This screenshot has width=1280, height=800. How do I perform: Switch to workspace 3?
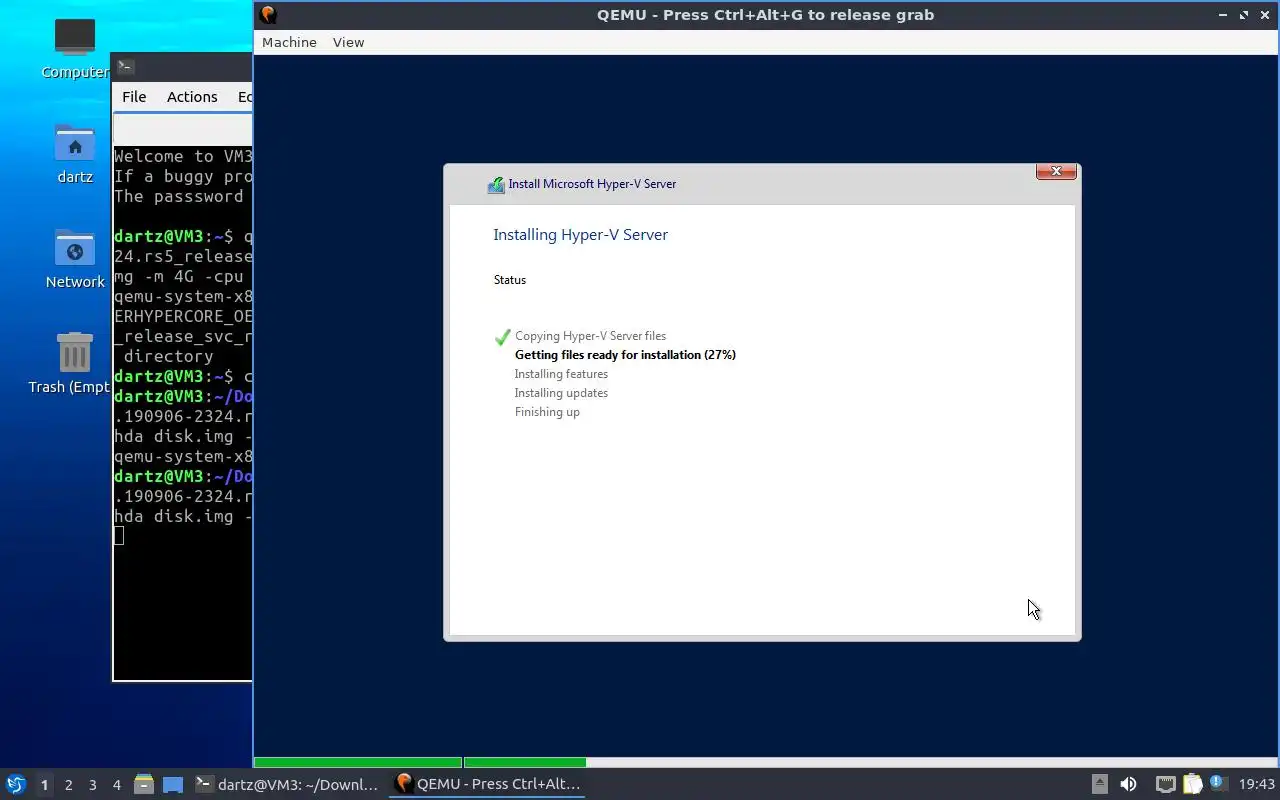point(92,785)
